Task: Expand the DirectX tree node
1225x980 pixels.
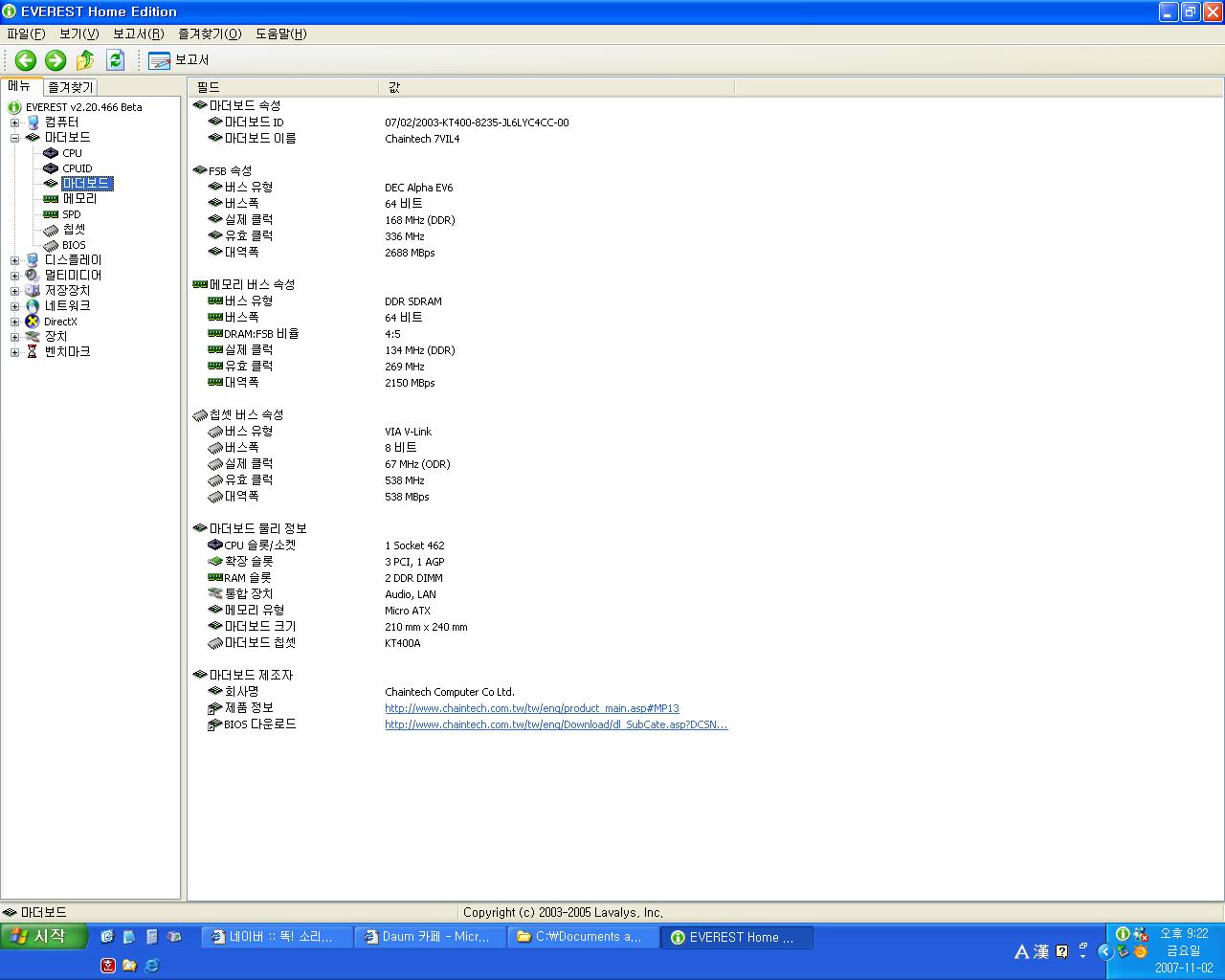Action: coord(14,322)
